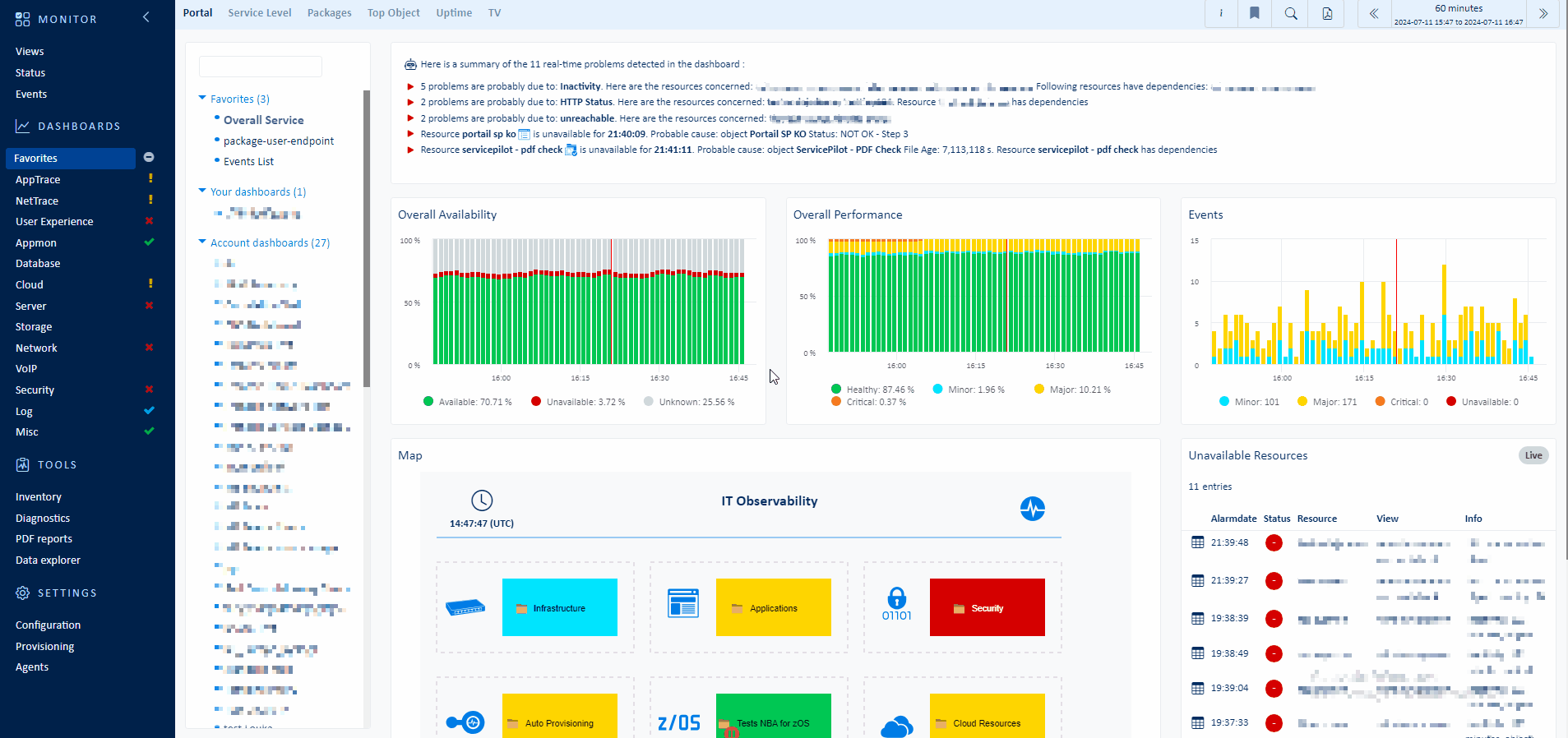Viewport: 1568px width, 738px height.
Task: Click the z/OS icon on the map
Action: 679,722
